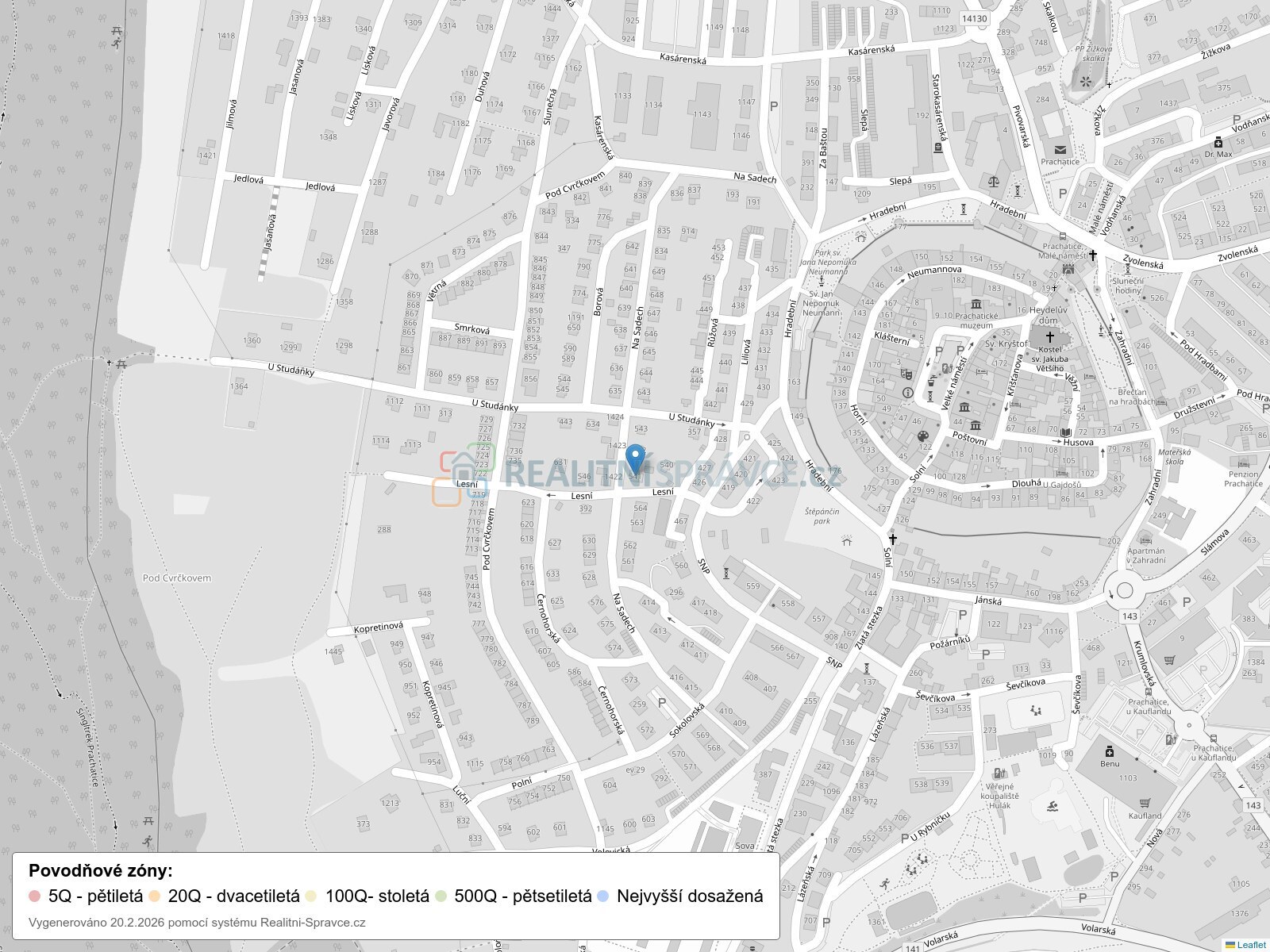Open the Leaflet attribution link
This screenshot has height=952, width=1270.
(1251, 945)
